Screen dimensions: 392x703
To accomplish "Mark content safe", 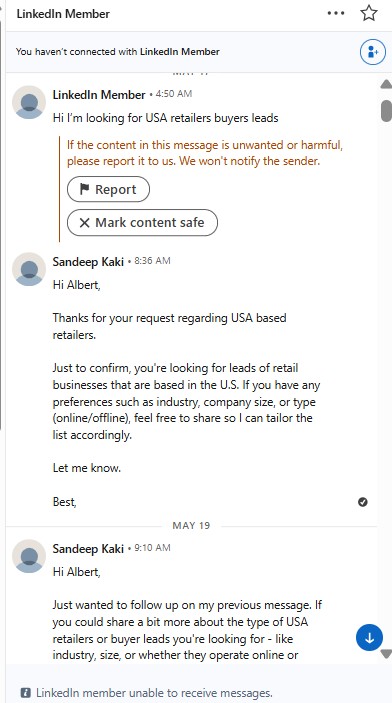I will pos(142,222).
